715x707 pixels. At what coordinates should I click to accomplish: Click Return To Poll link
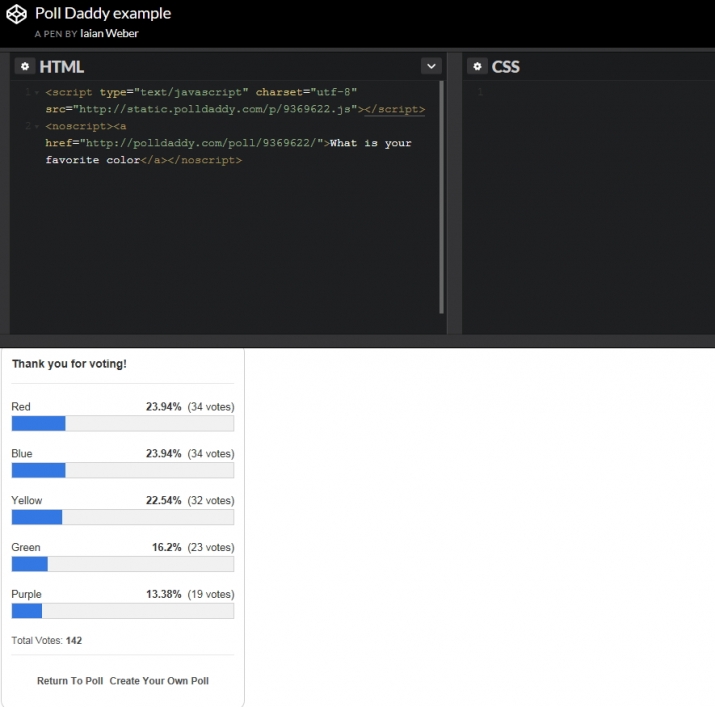pyautogui.click(x=70, y=681)
